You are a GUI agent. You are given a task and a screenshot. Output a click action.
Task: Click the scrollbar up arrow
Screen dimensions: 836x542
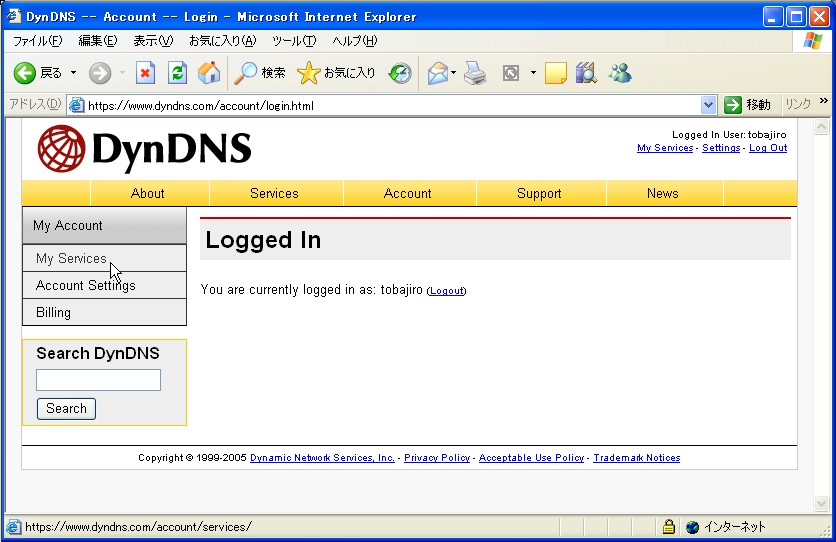pyautogui.click(x=821, y=127)
